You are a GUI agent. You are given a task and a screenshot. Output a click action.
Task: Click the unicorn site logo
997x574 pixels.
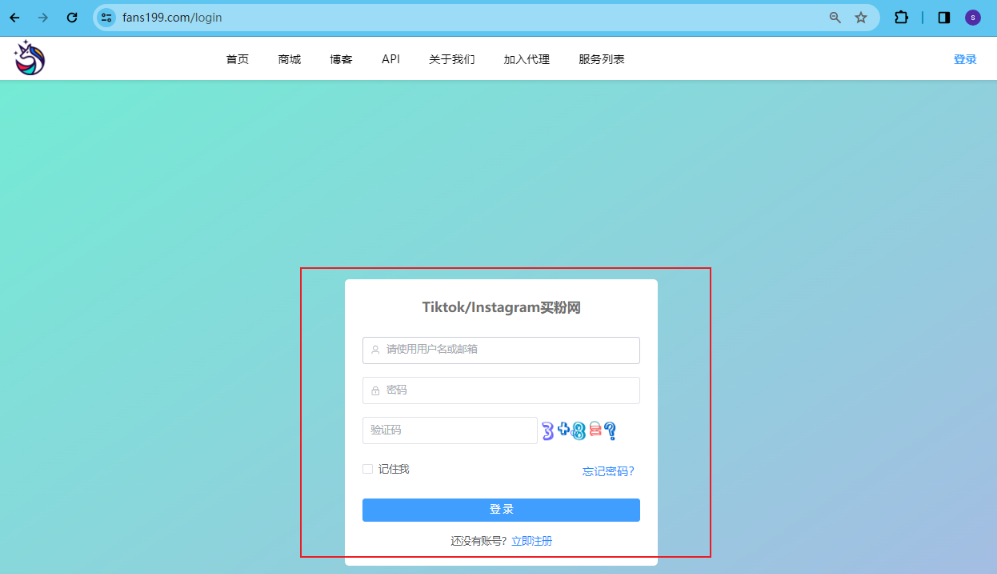click(29, 58)
